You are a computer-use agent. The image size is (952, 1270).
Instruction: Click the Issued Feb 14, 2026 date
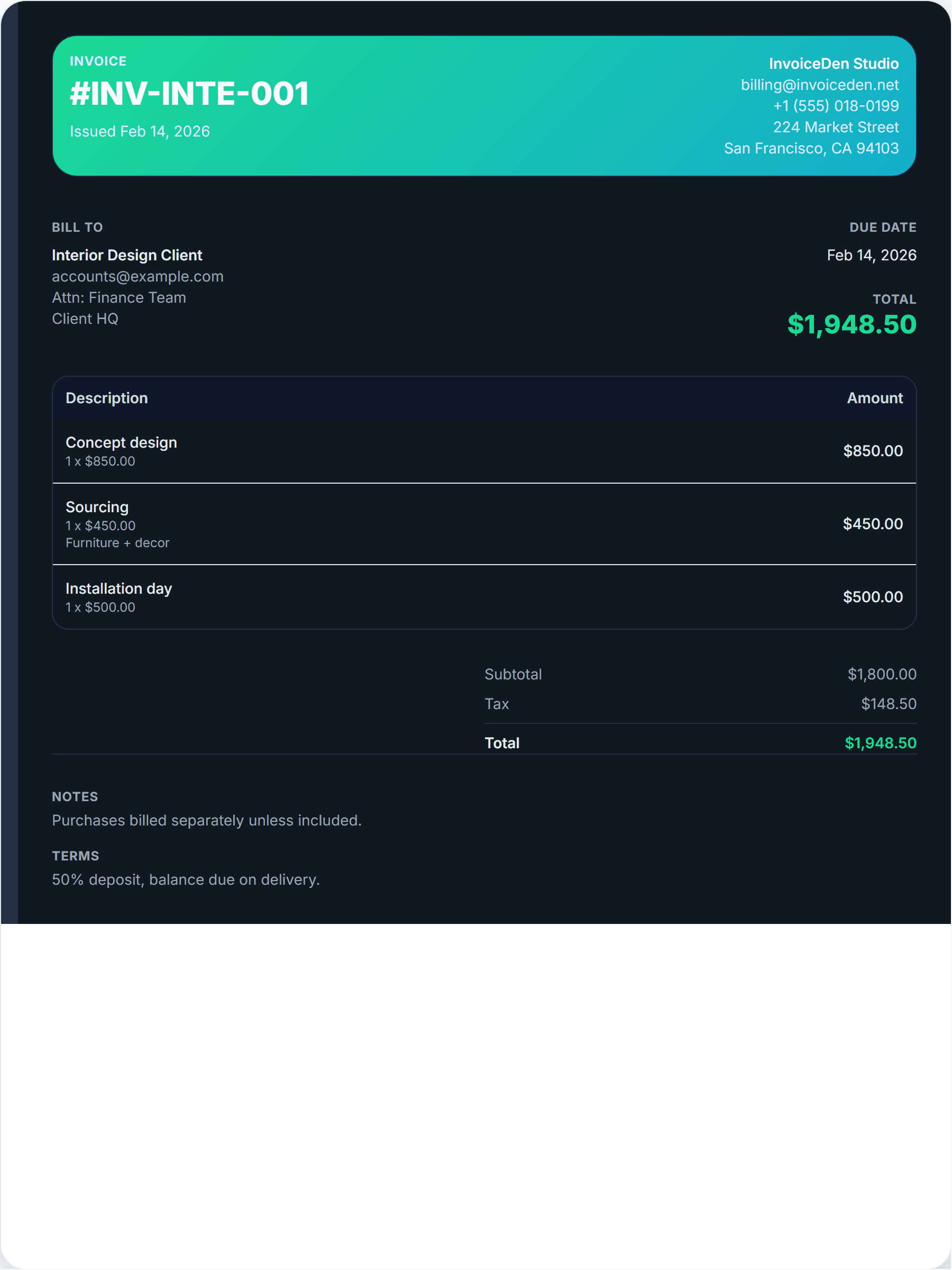pyautogui.click(x=140, y=131)
